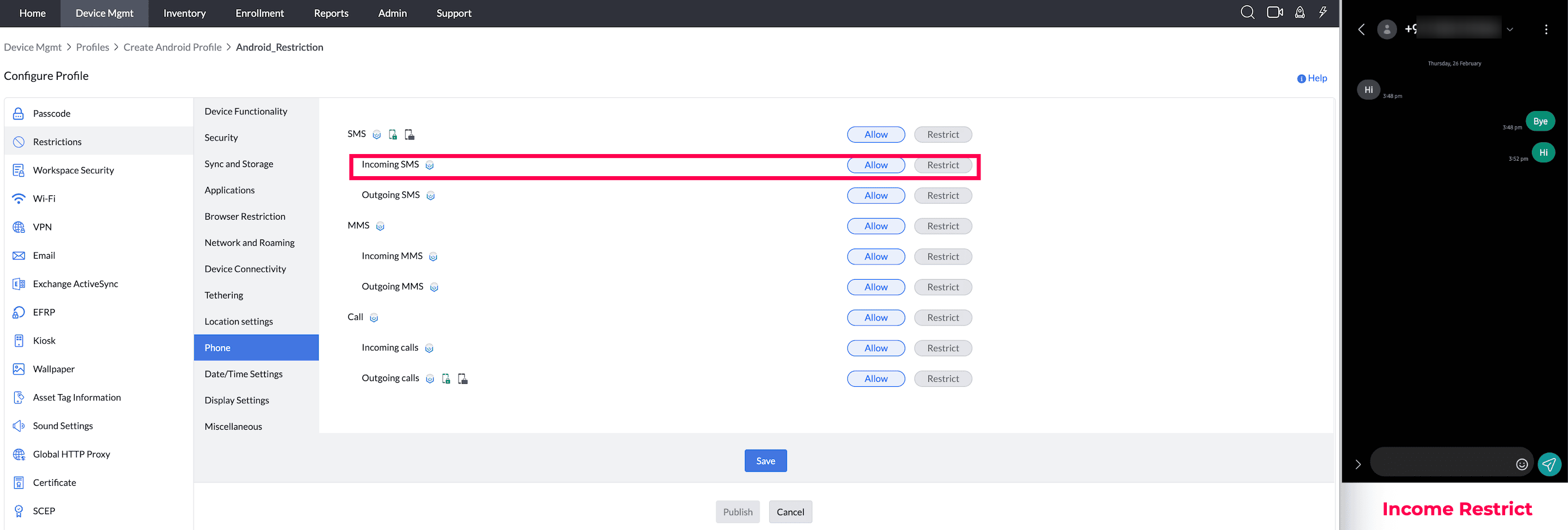
Task: Go to Profiles breadcrumb
Action: click(x=92, y=47)
